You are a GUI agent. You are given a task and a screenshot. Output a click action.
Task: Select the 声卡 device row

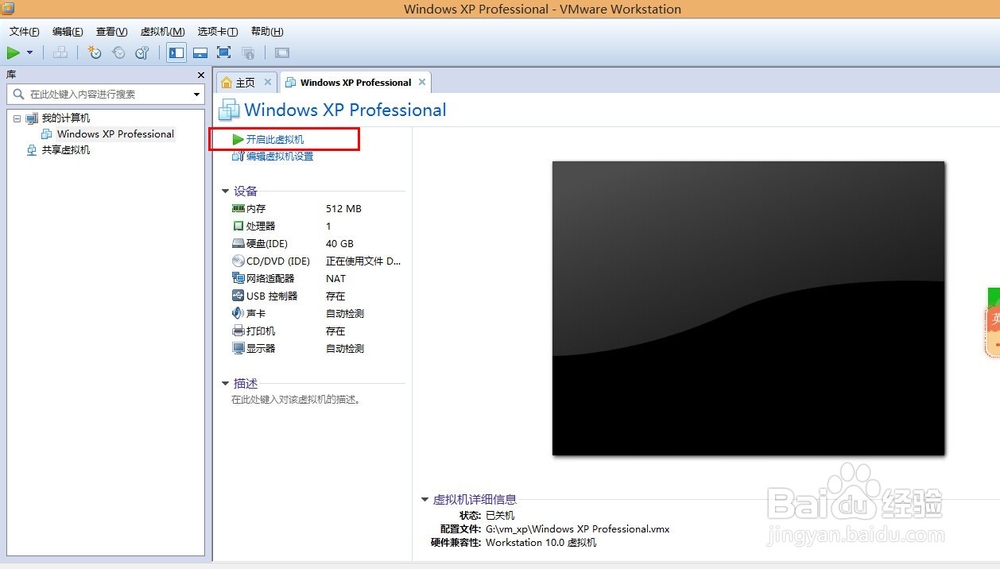316,313
